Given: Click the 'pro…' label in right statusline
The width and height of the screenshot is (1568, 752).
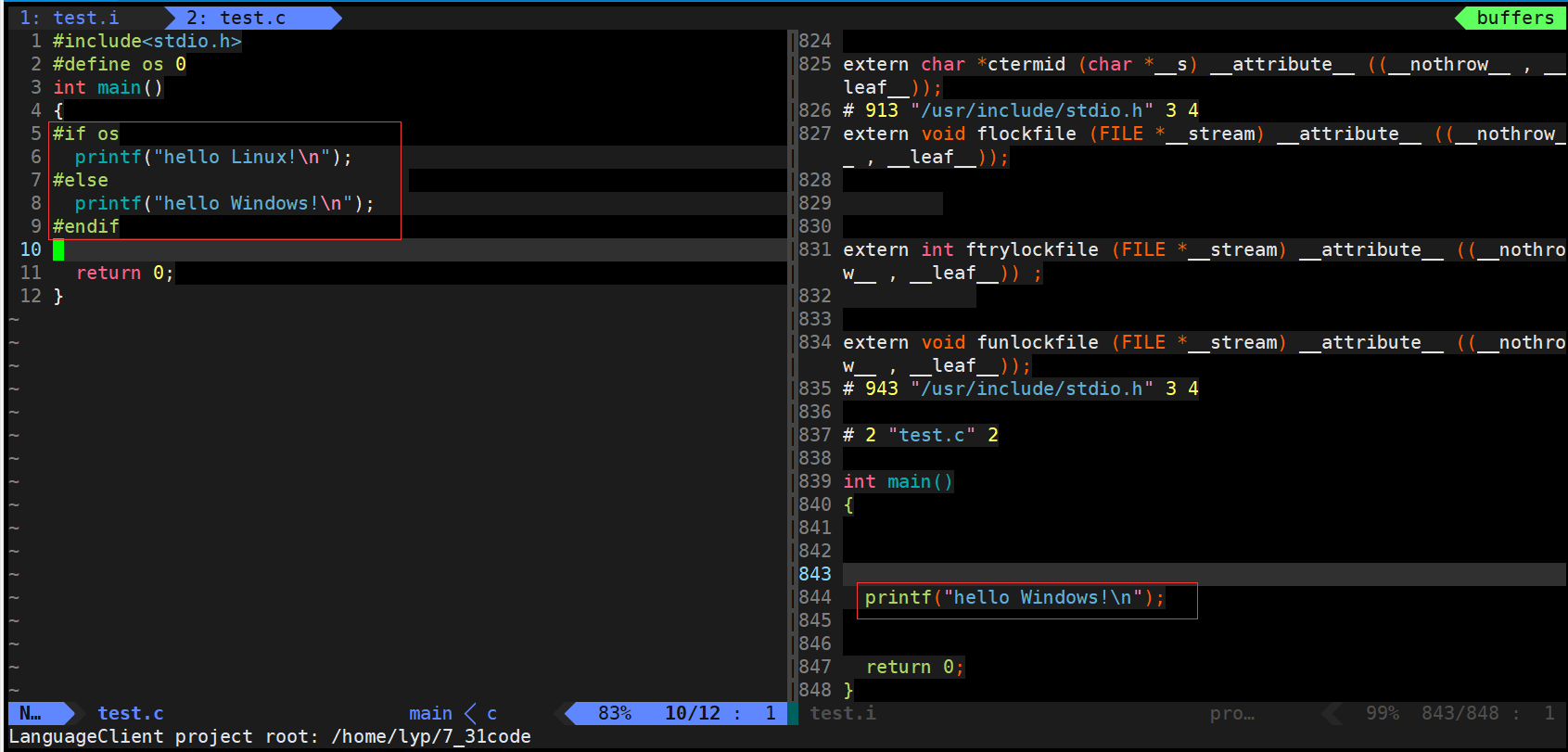Looking at the screenshot, I should pyautogui.click(x=1231, y=713).
